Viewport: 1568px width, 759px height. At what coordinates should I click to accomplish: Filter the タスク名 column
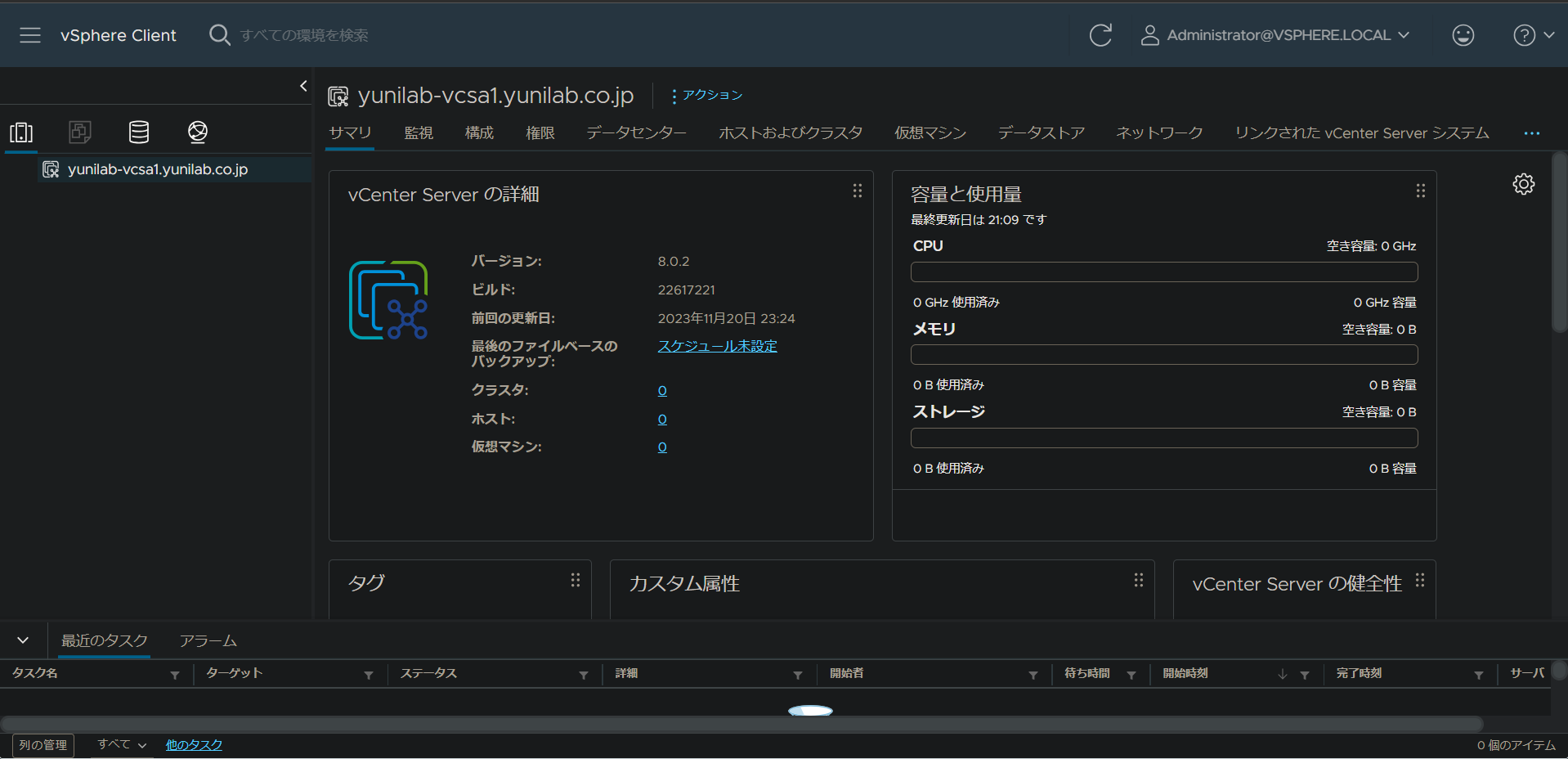click(x=175, y=675)
